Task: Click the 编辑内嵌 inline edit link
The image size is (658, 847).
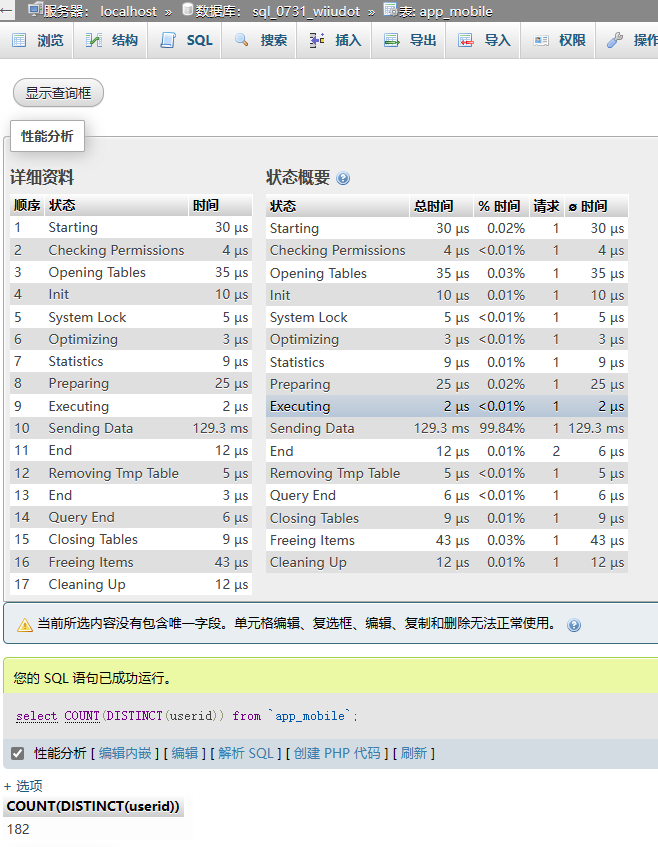Action: click(126, 753)
